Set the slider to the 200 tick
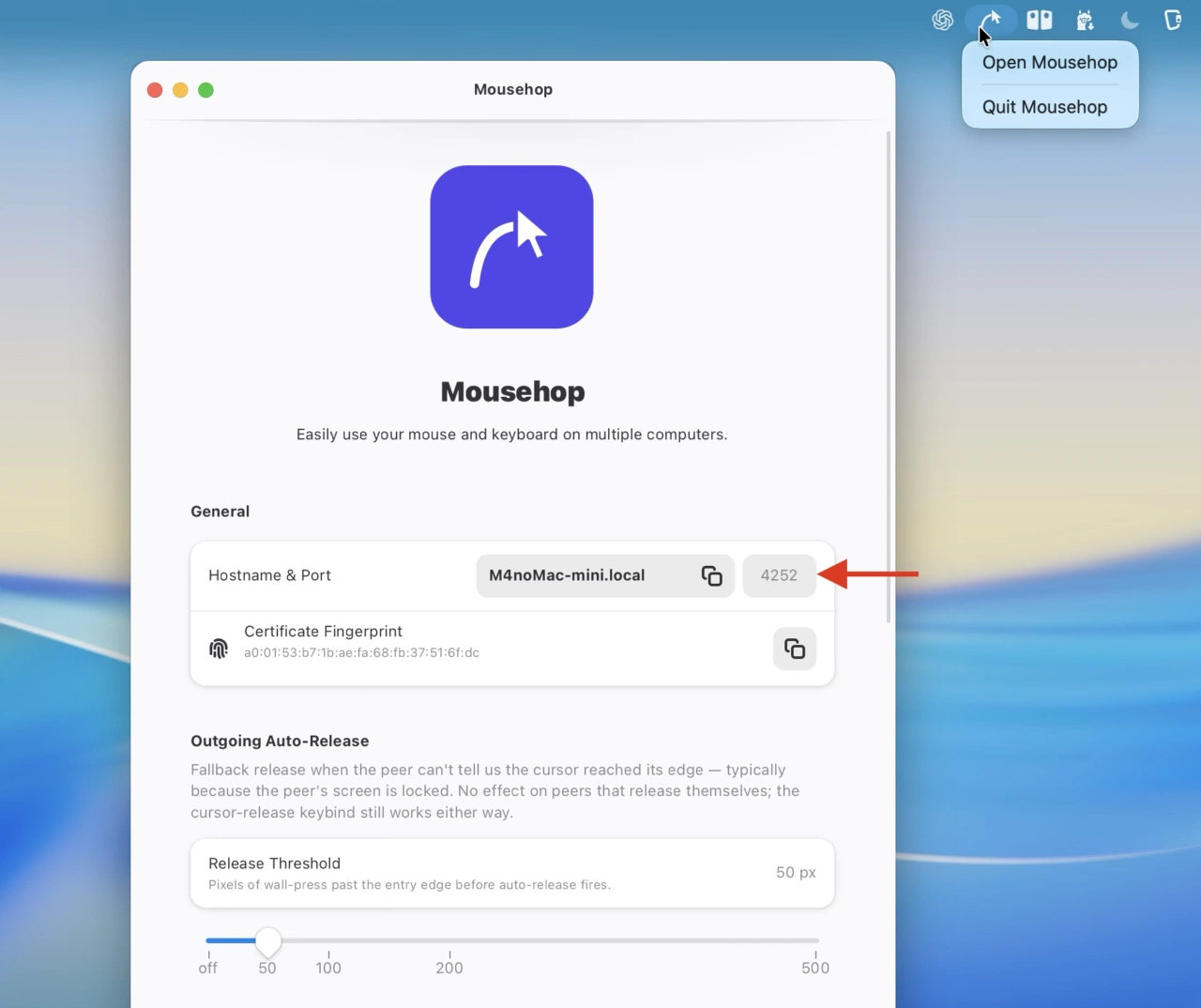 coord(449,940)
